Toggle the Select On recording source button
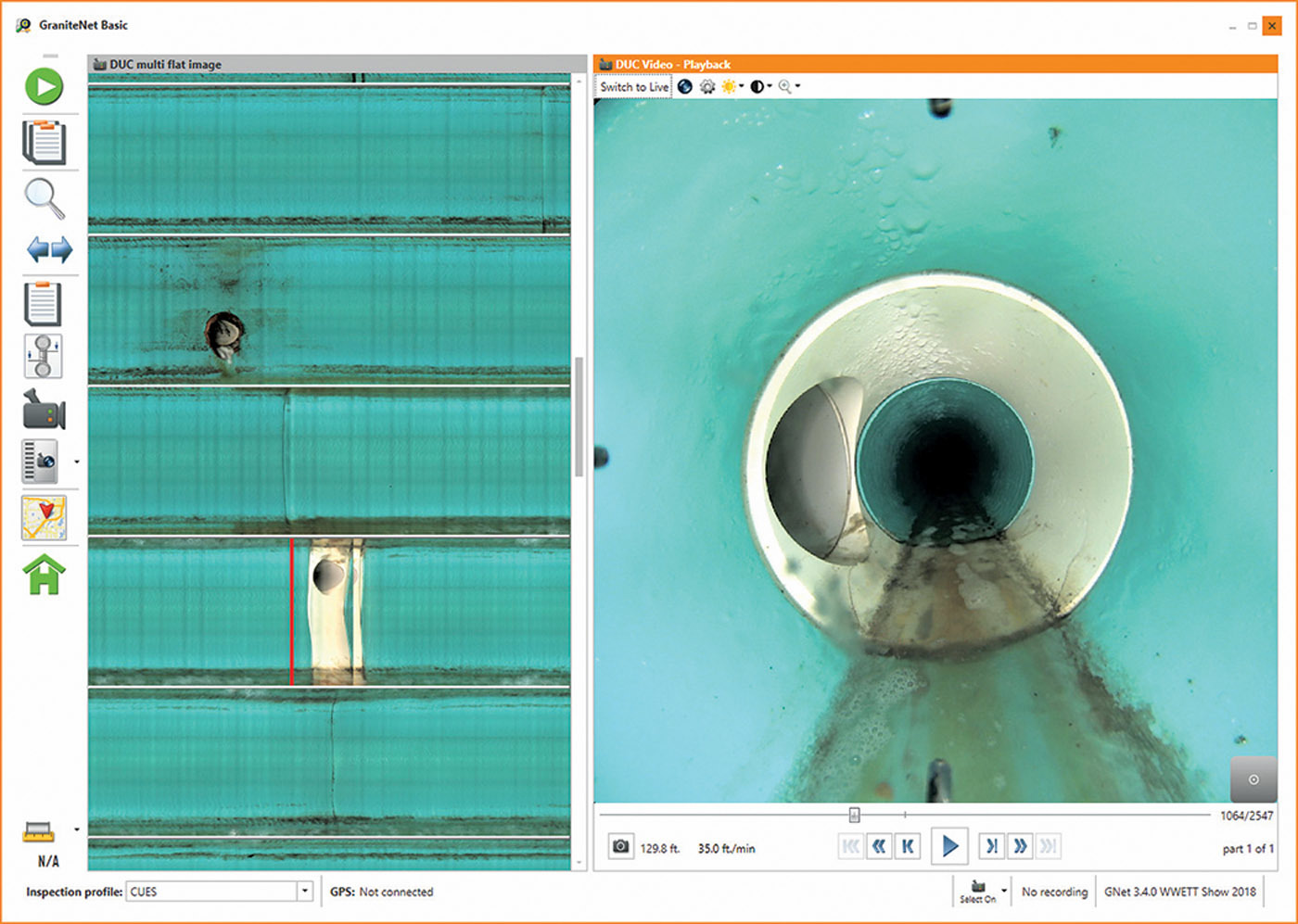 978,892
